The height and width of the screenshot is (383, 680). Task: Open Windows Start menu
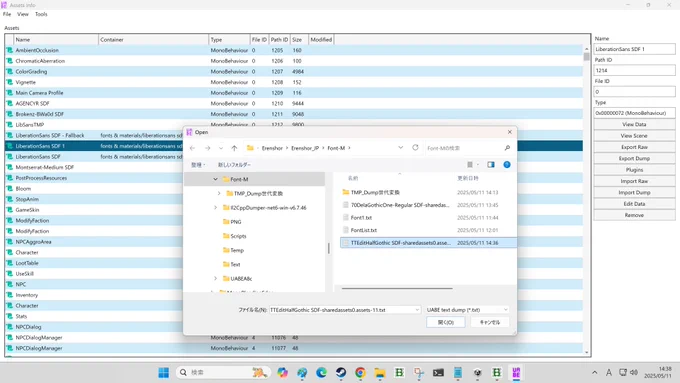point(163,373)
